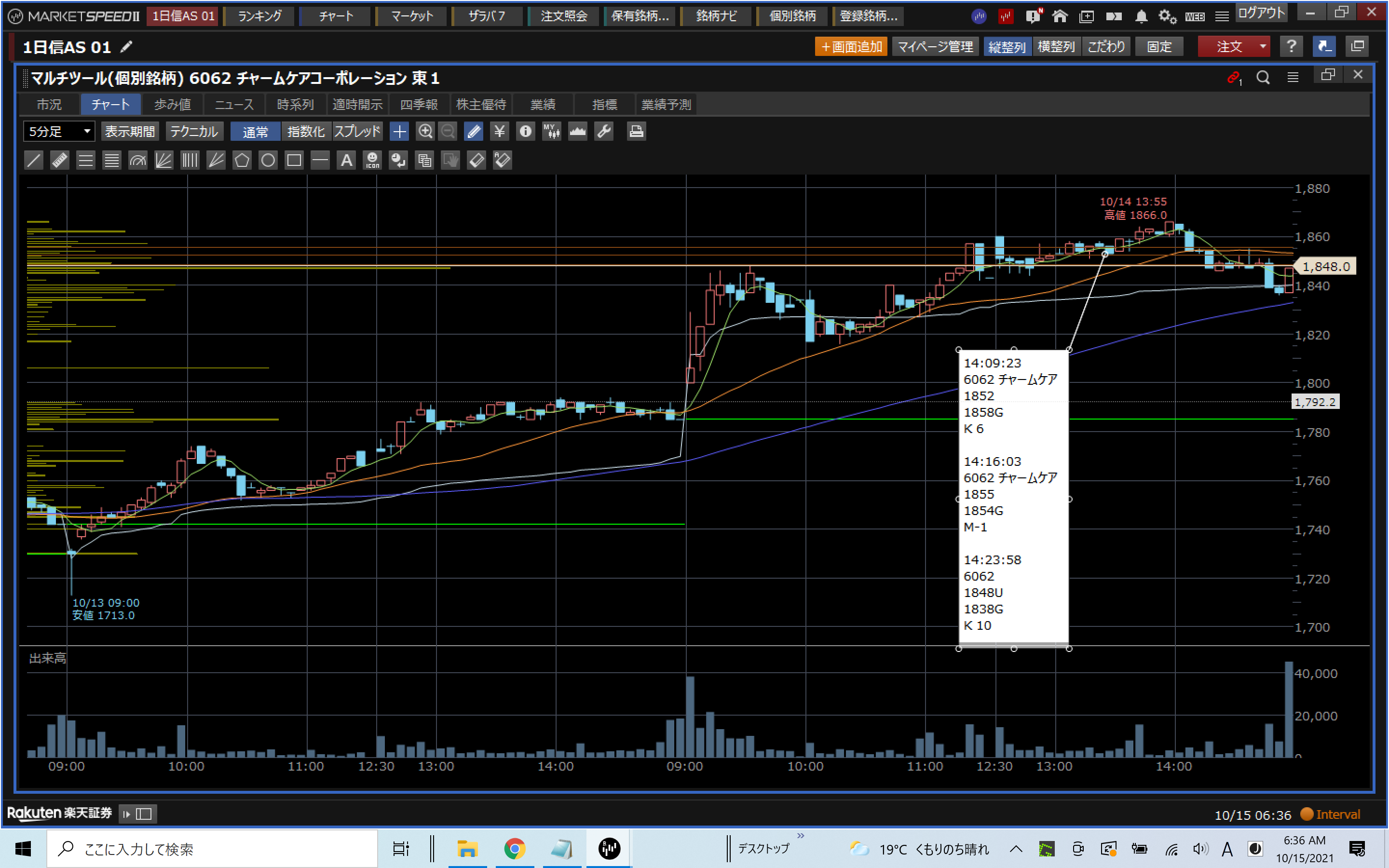1389x868 pixels.
Task: Select the text annotation tool
Action: (x=346, y=160)
